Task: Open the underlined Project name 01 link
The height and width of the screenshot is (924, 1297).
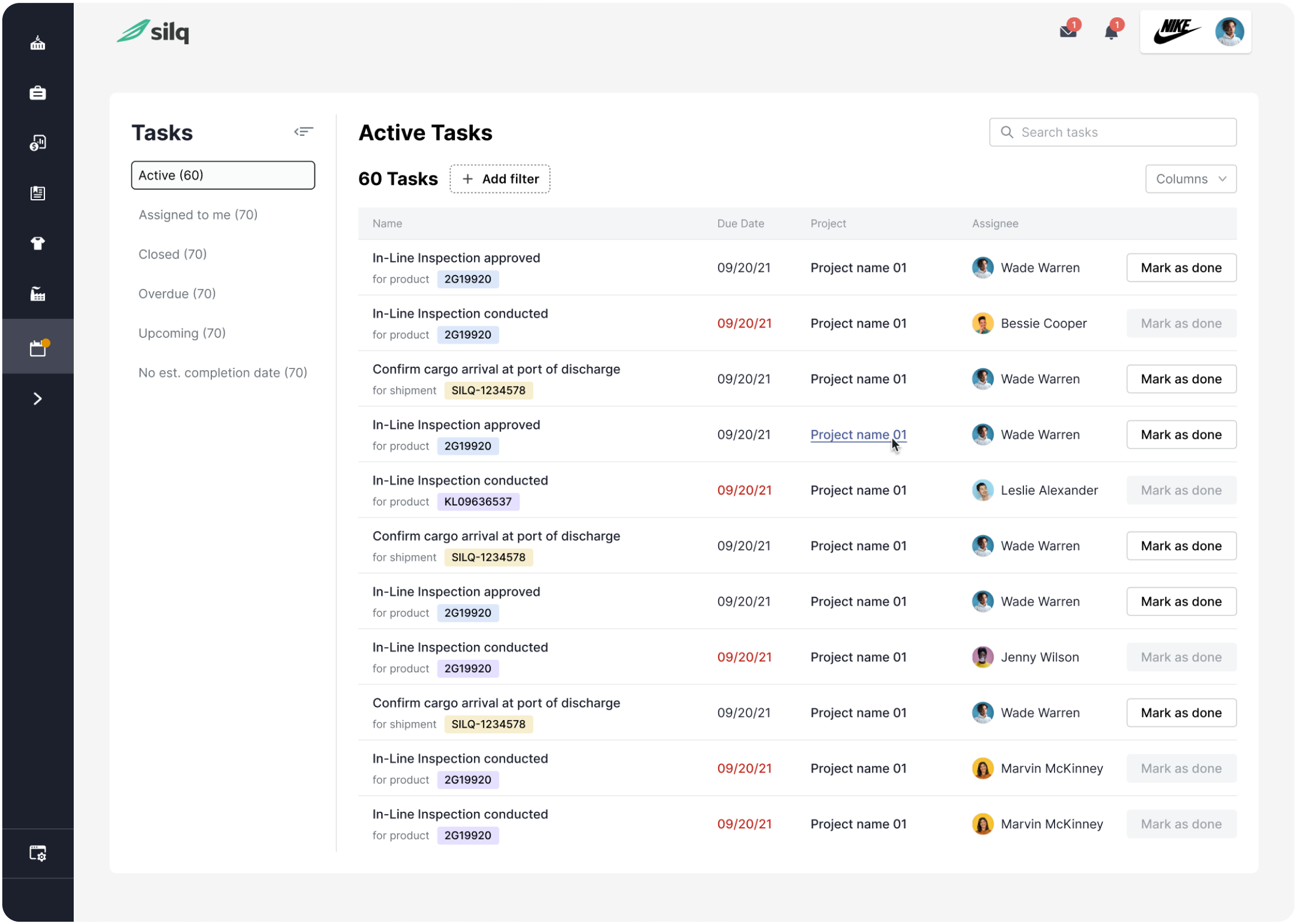Action: (858, 435)
